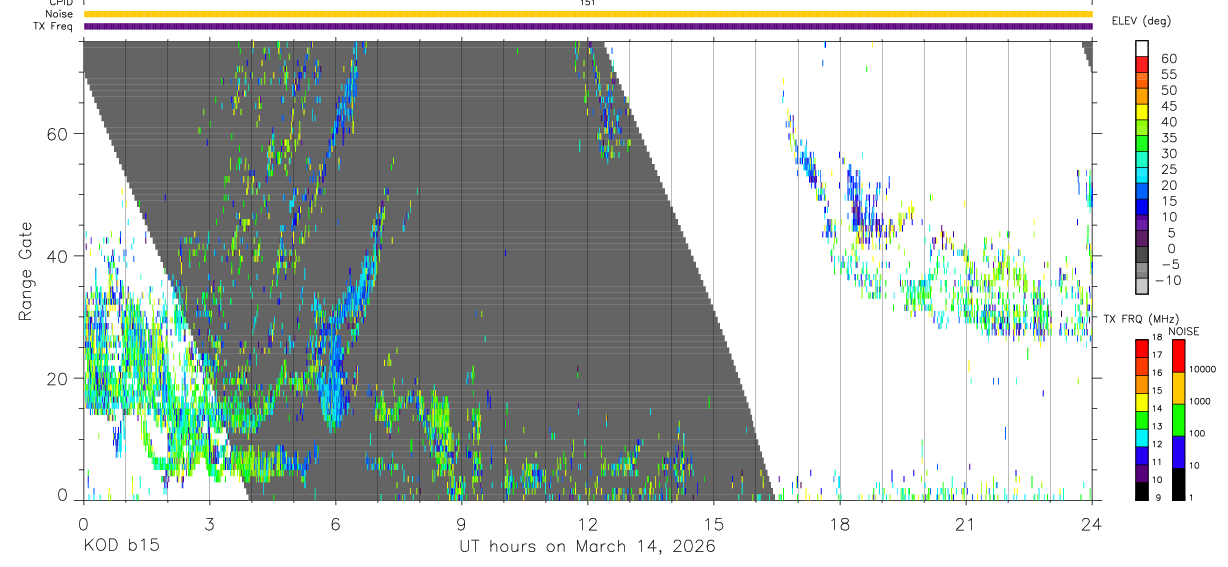This screenshot has height=567, width=1228.
Task: Click the 10000 label on NOISE scale
Action: pyautogui.click(x=1204, y=369)
